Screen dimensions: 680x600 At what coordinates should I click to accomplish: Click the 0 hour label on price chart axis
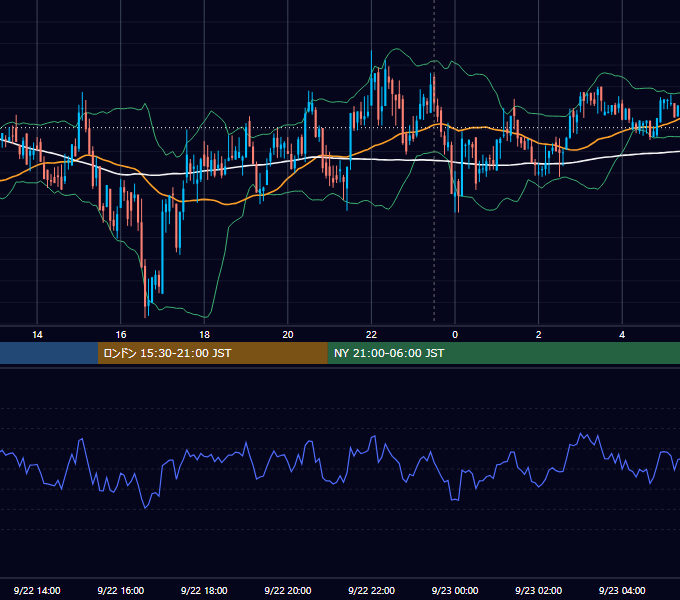click(x=455, y=335)
